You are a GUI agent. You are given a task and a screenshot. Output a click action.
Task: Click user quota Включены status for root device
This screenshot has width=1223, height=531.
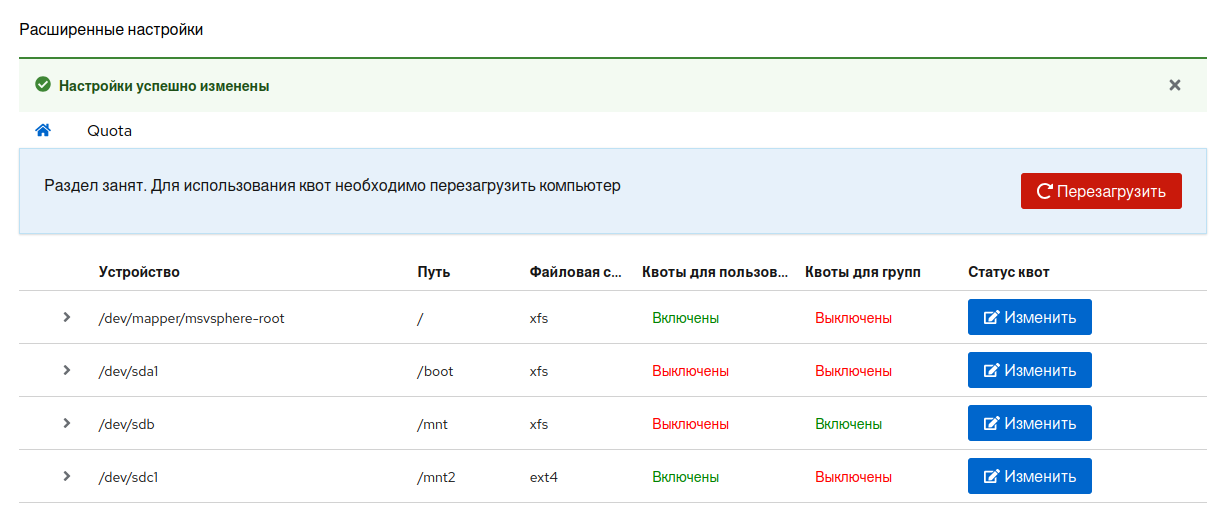pyautogui.click(x=685, y=318)
